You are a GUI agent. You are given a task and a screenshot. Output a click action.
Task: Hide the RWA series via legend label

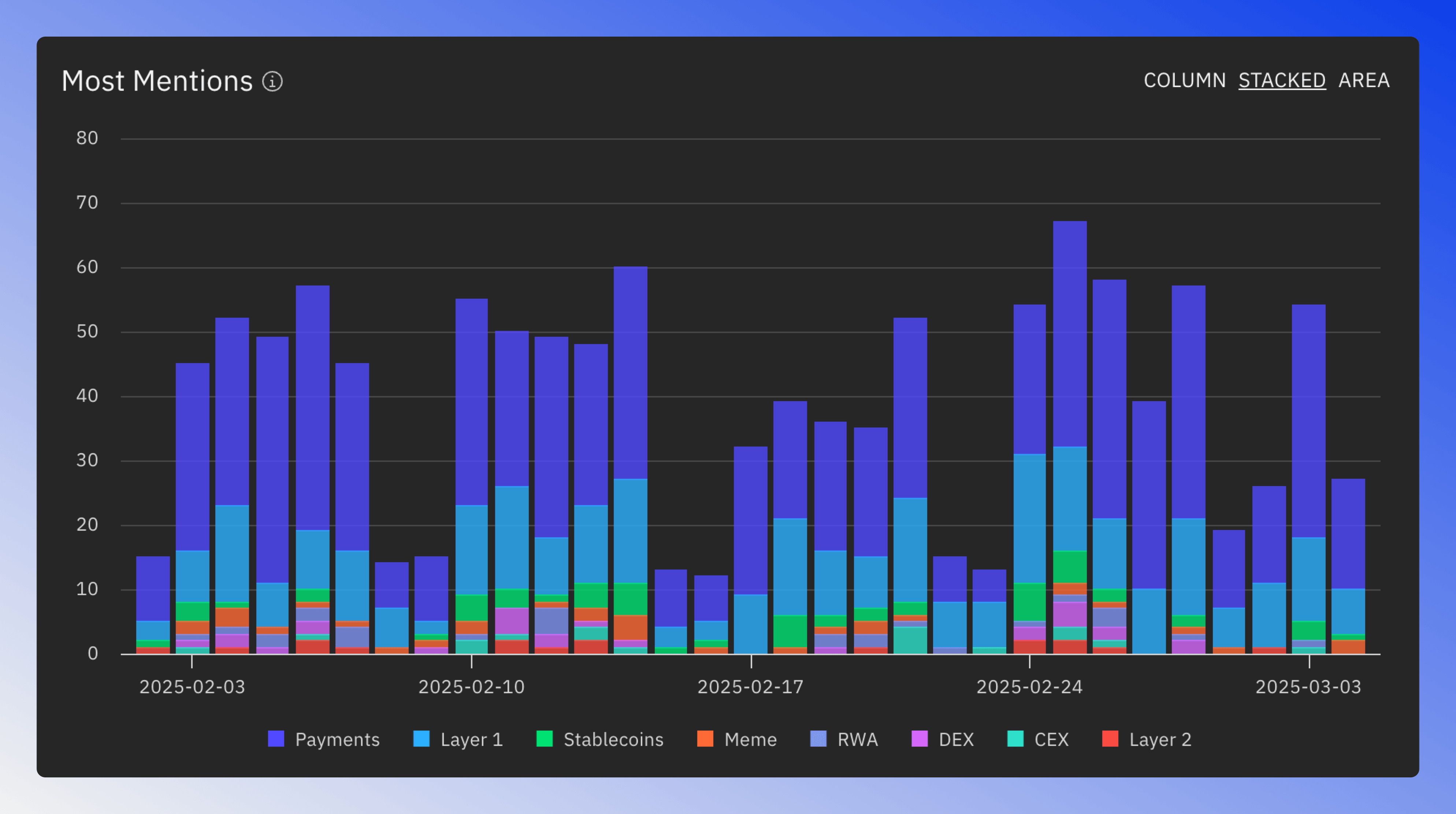tap(858, 739)
